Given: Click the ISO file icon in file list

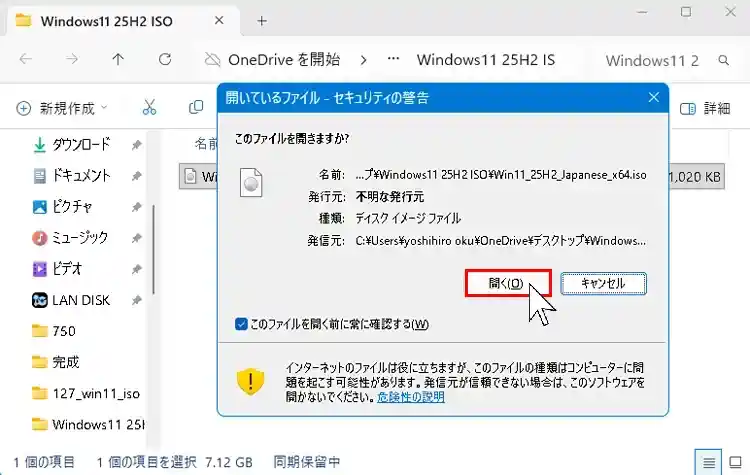Looking at the screenshot, I should click(x=190, y=176).
